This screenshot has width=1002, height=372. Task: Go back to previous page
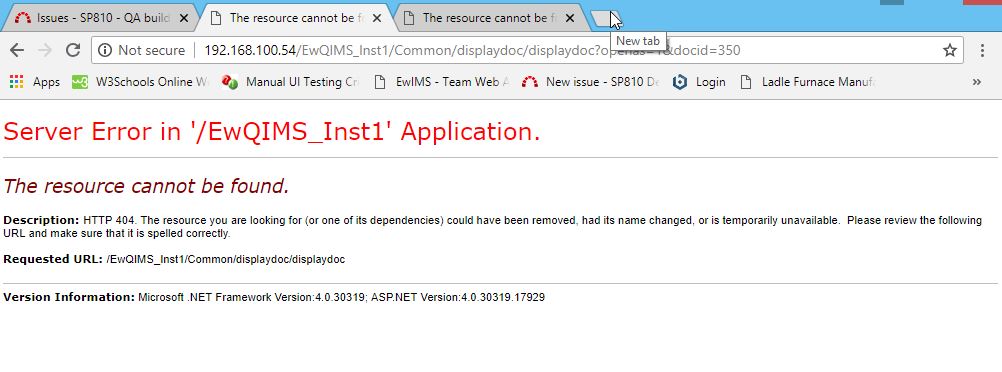17,50
